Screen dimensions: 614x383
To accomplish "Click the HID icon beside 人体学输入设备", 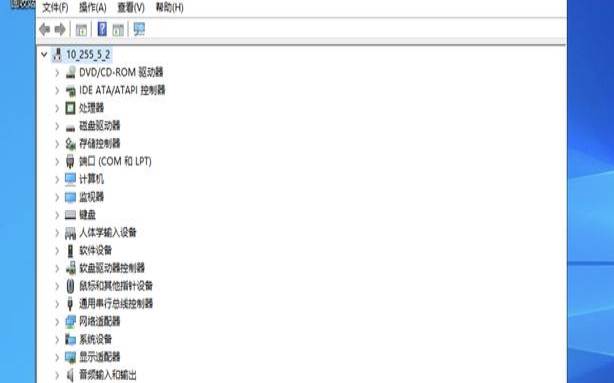I will click(x=70, y=233).
